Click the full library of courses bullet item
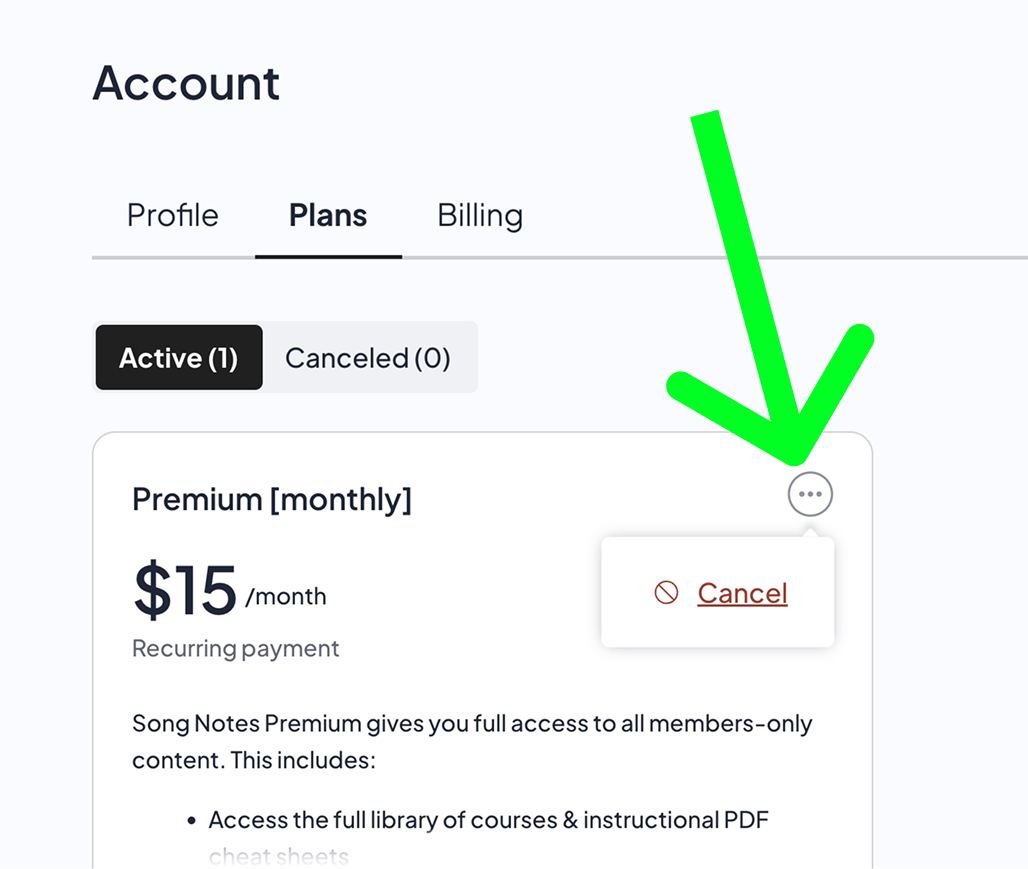 pos(488,821)
